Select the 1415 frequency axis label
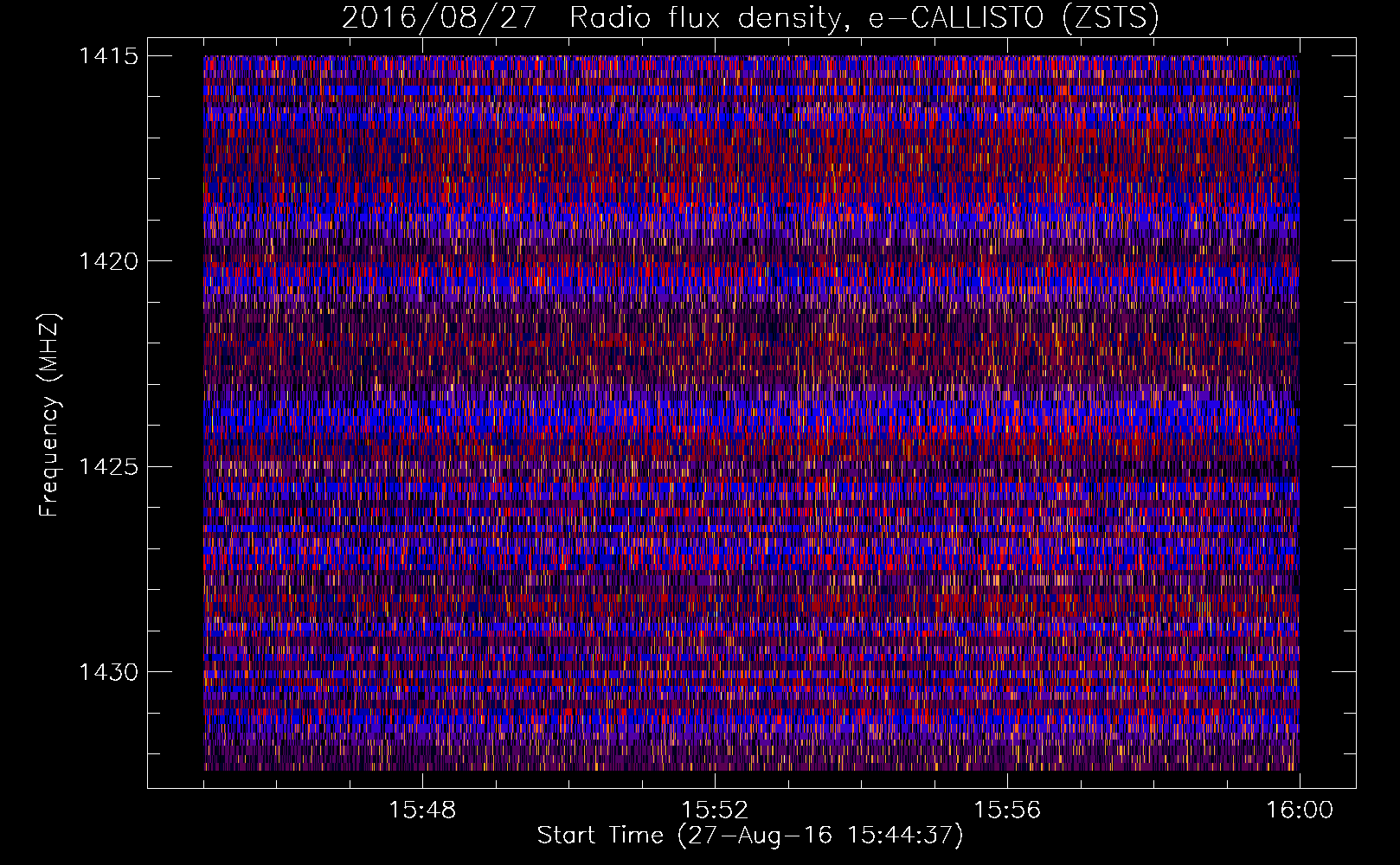The image size is (1400, 865). pos(108,56)
